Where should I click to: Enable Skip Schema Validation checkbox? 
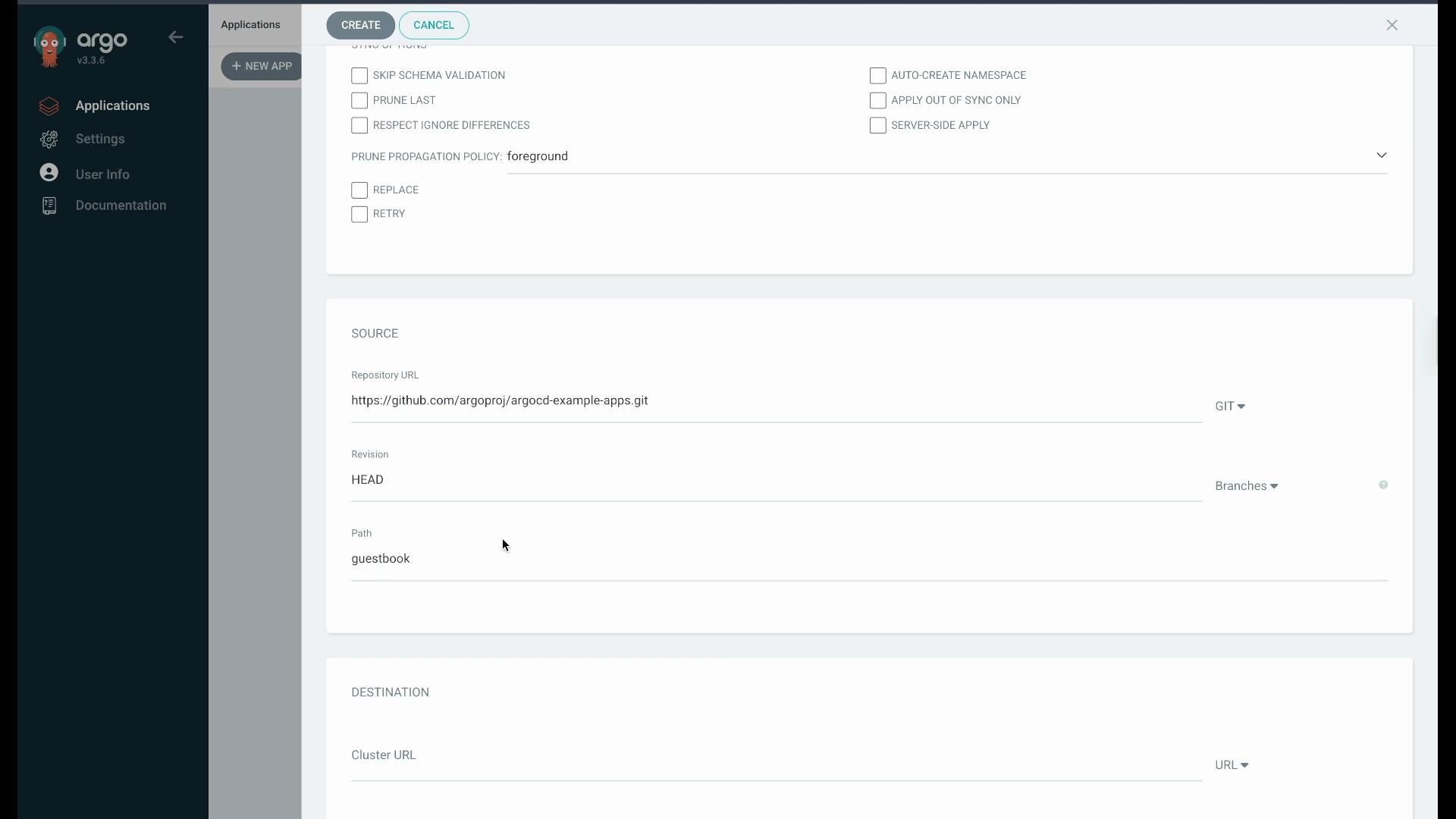coord(359,76)
